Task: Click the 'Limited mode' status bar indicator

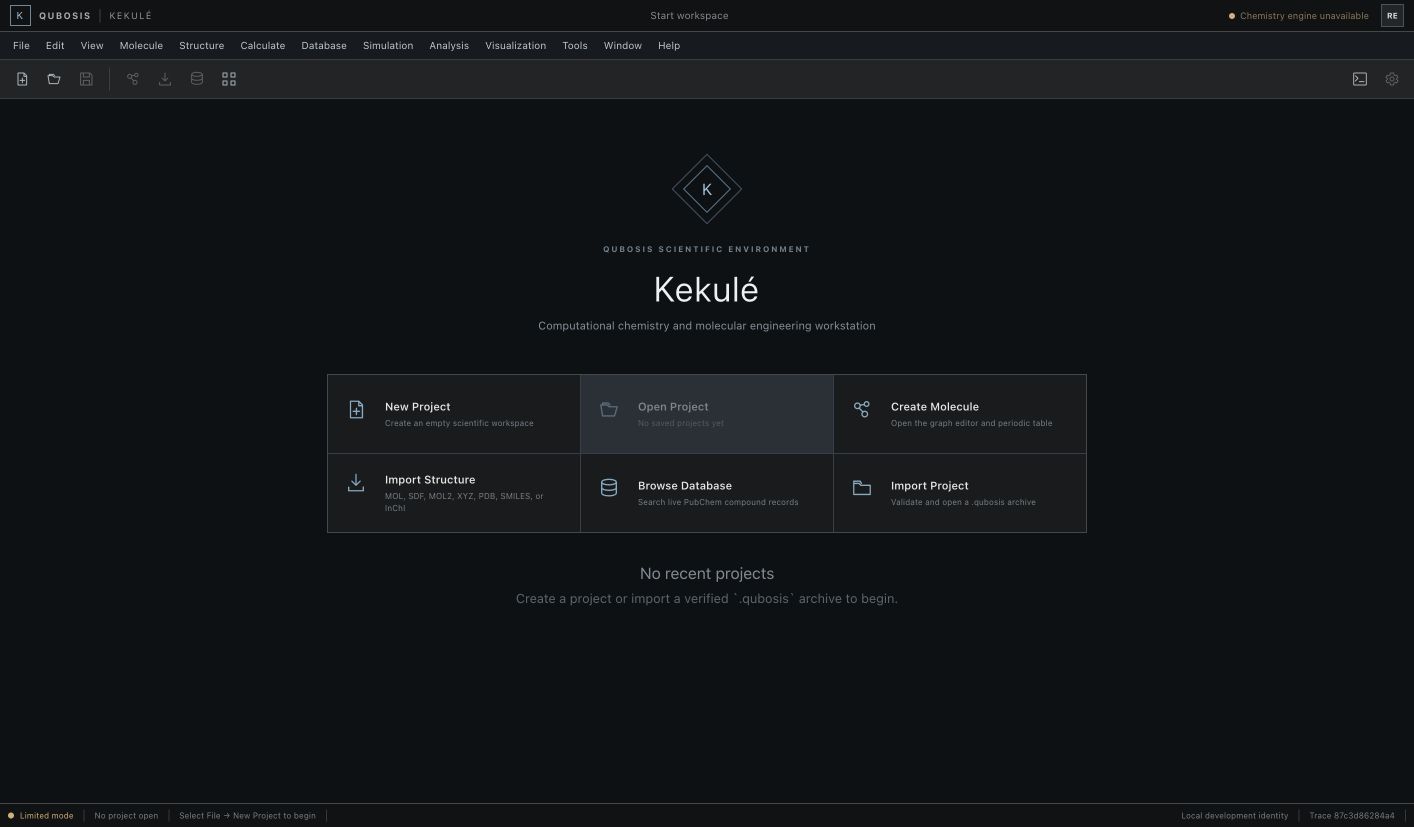Action: pos(41,816)
